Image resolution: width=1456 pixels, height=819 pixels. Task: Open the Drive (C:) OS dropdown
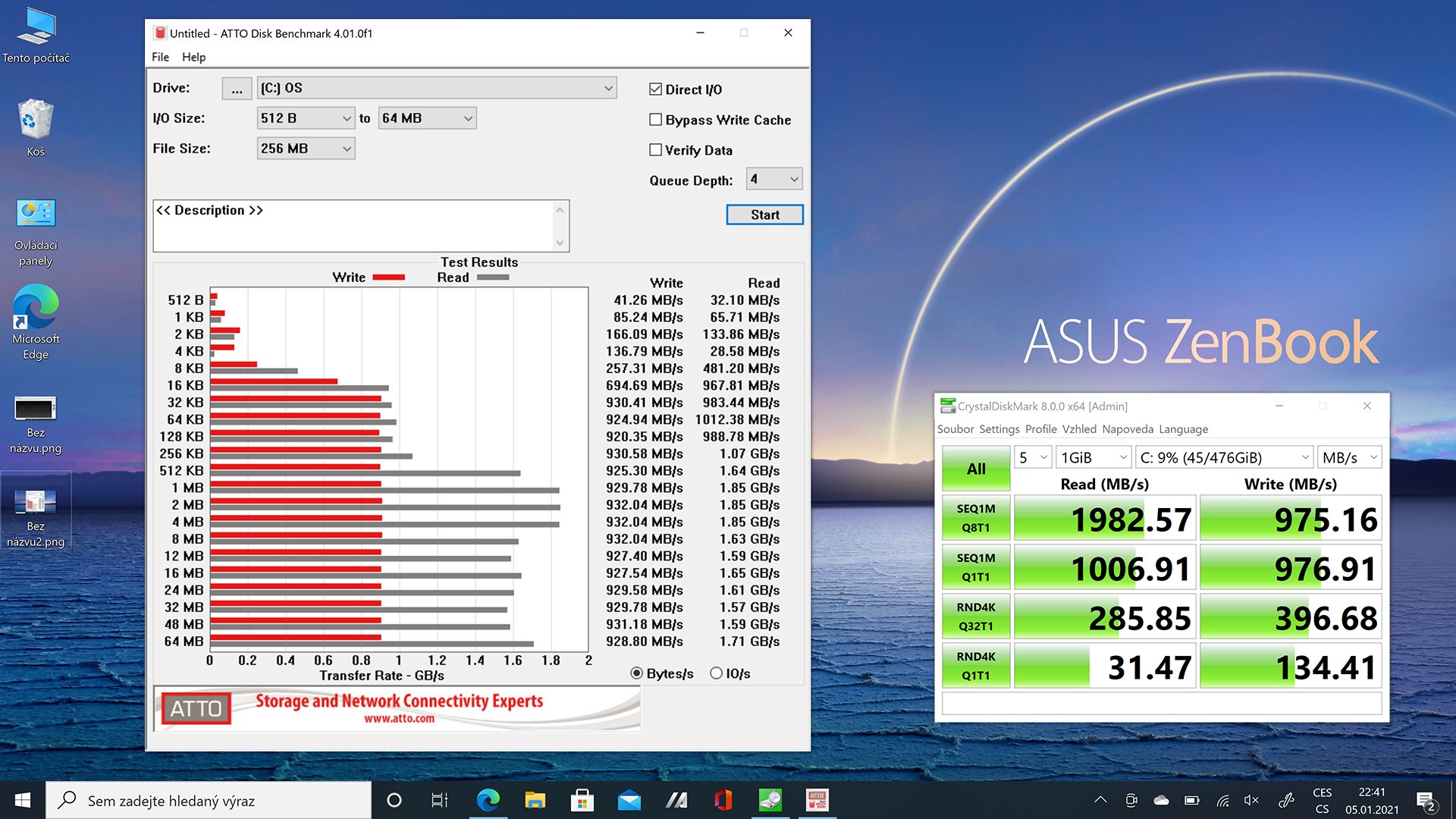tap(437, 88)
